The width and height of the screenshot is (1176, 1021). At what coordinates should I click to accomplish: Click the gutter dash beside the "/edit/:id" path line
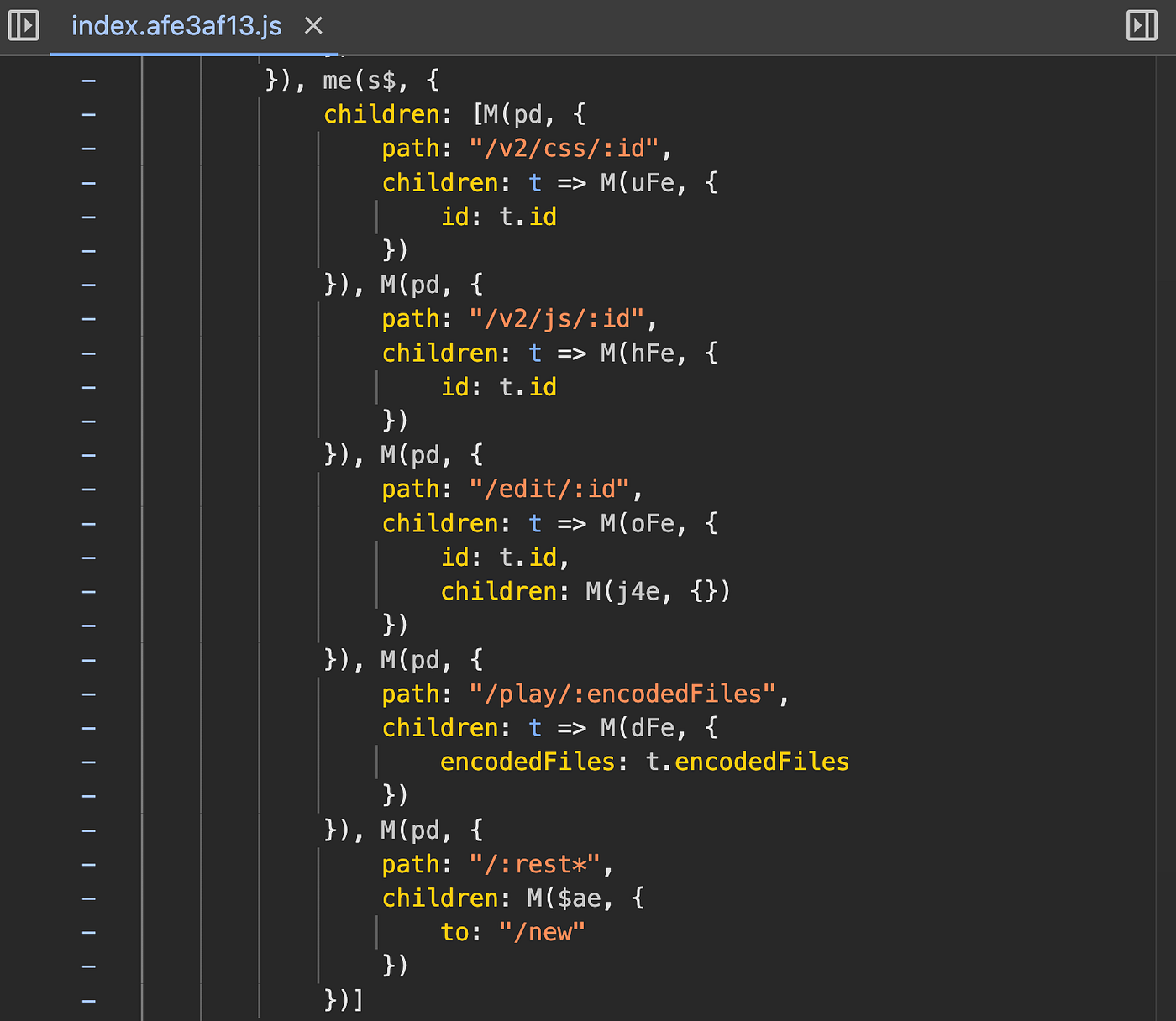coord(89,490)
